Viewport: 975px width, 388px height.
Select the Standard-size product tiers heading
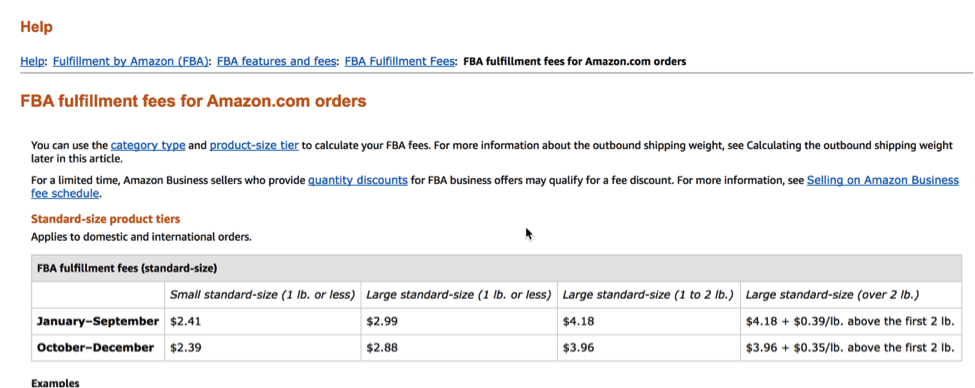[x=106, y=219]
